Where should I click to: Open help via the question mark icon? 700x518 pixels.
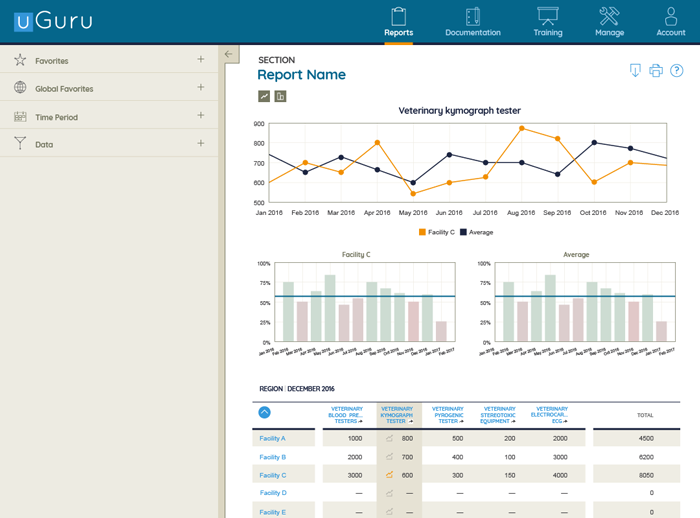click(677, 71)
